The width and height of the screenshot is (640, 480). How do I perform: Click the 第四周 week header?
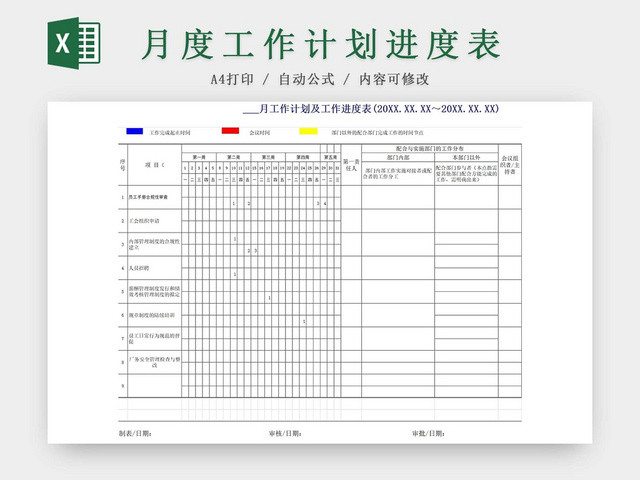tap(303, 157)
